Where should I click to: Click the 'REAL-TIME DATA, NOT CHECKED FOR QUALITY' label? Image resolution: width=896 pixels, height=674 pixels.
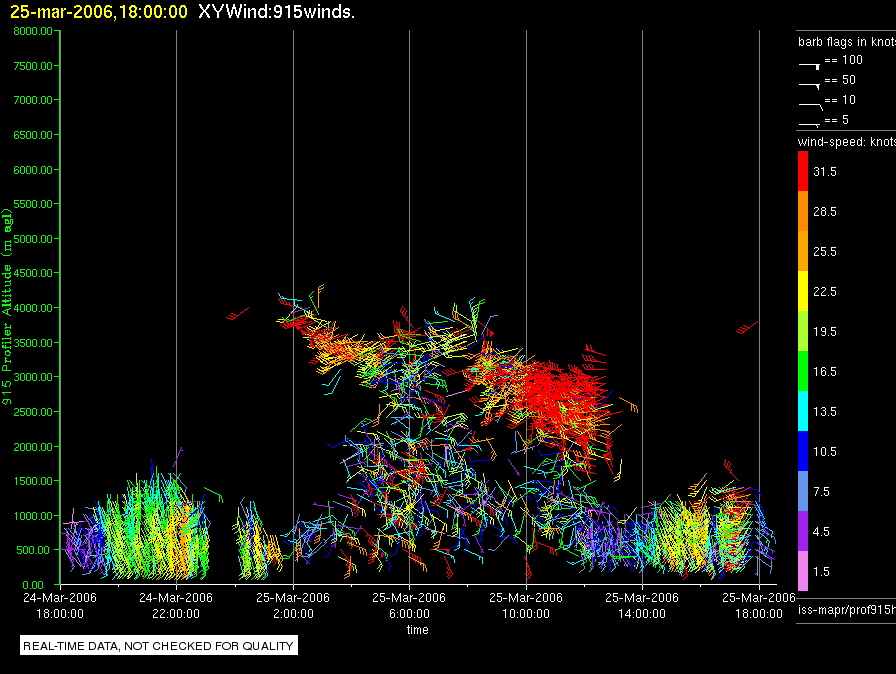click(158, 646)
